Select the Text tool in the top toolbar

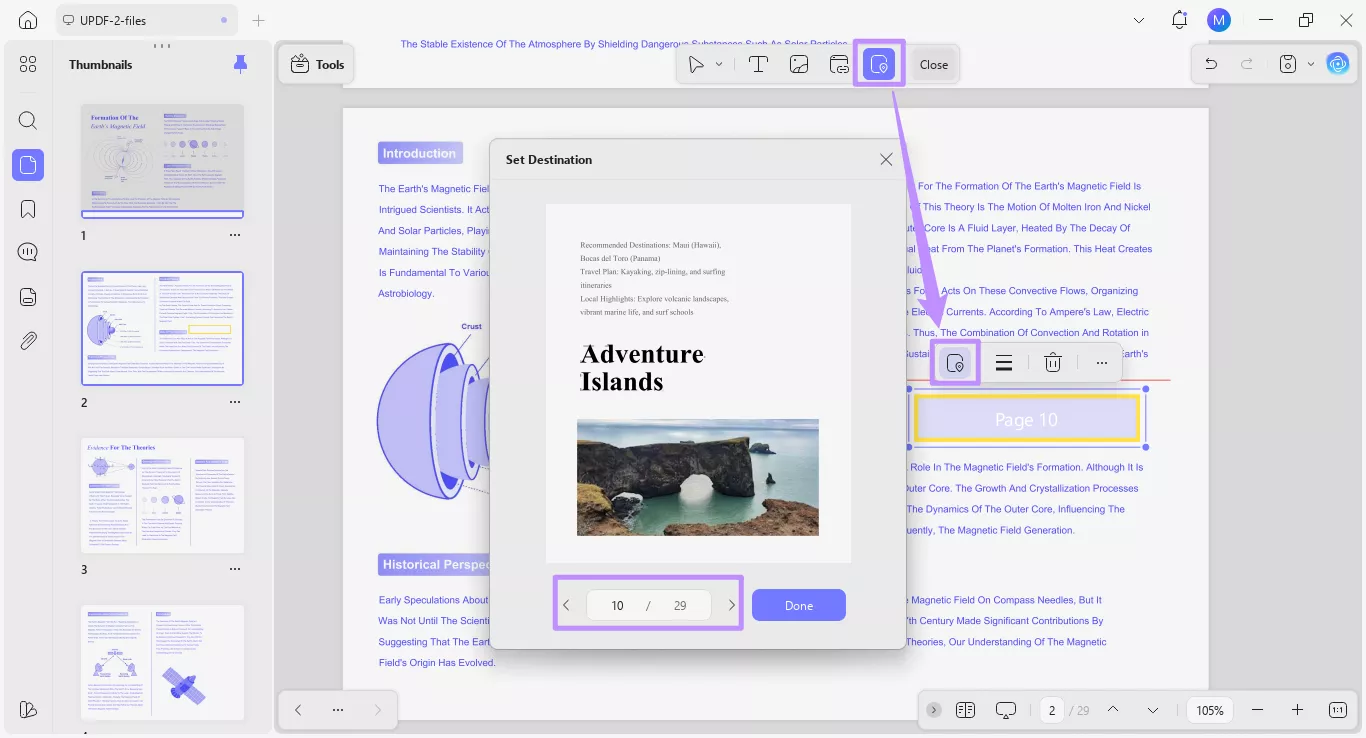tap(758, 63)
